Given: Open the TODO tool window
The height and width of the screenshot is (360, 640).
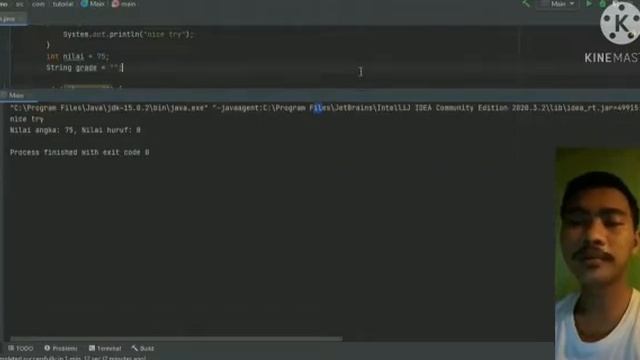Looking at the screenshot, I should (20, 349).
